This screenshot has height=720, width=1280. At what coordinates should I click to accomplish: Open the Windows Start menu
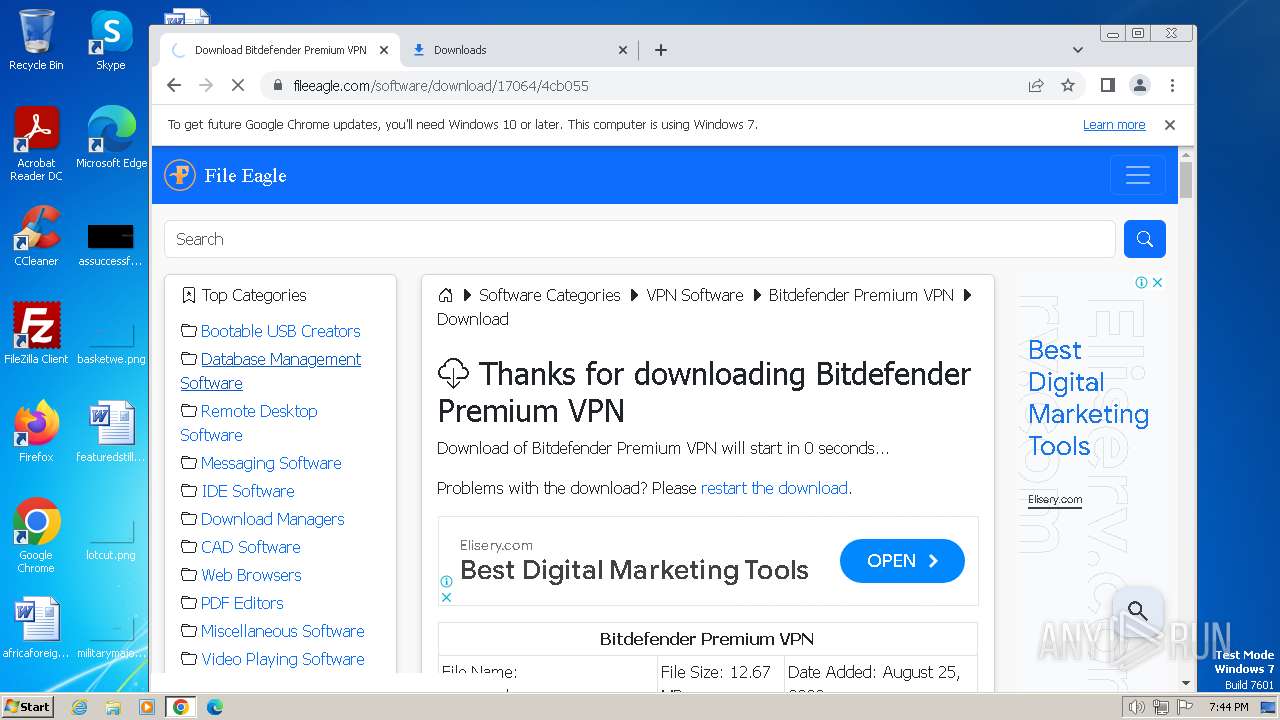27,706
